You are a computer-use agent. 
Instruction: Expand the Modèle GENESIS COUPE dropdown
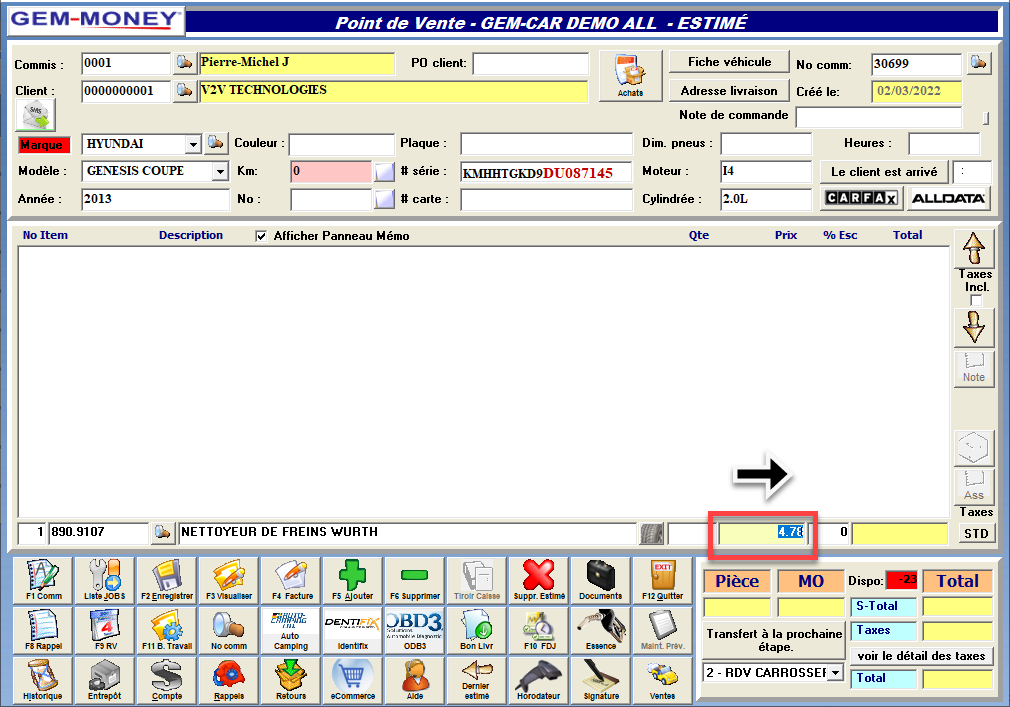point(220,171)
